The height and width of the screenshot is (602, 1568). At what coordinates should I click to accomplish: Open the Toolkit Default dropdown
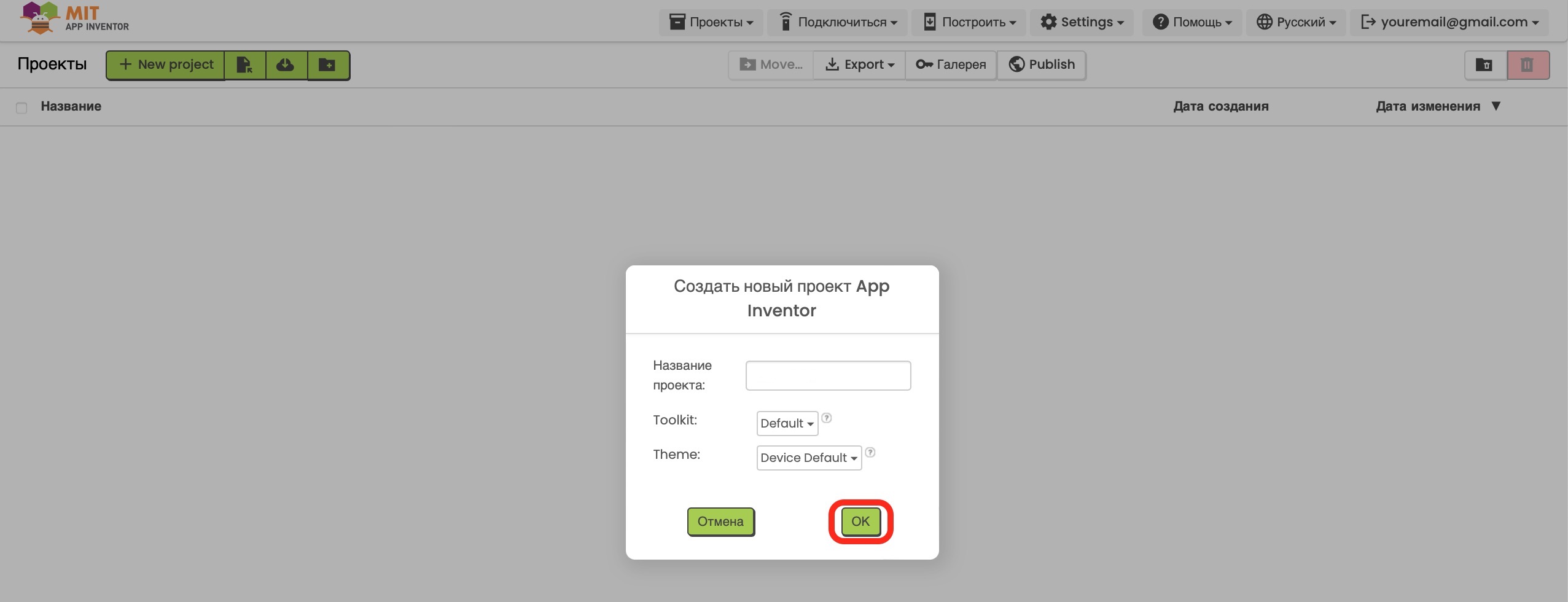point(787,423)
